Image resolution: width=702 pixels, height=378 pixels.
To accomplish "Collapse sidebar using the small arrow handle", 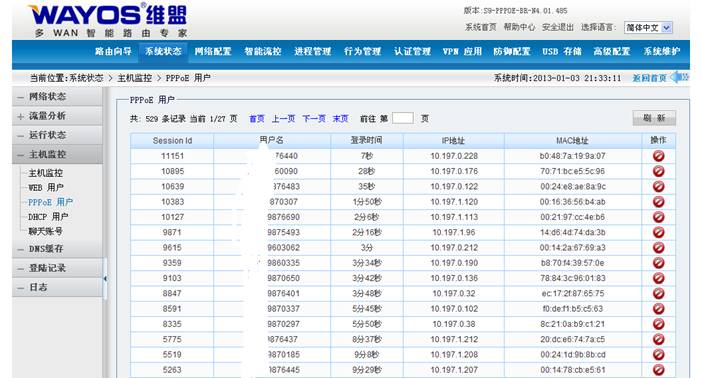I will (105, 279).
